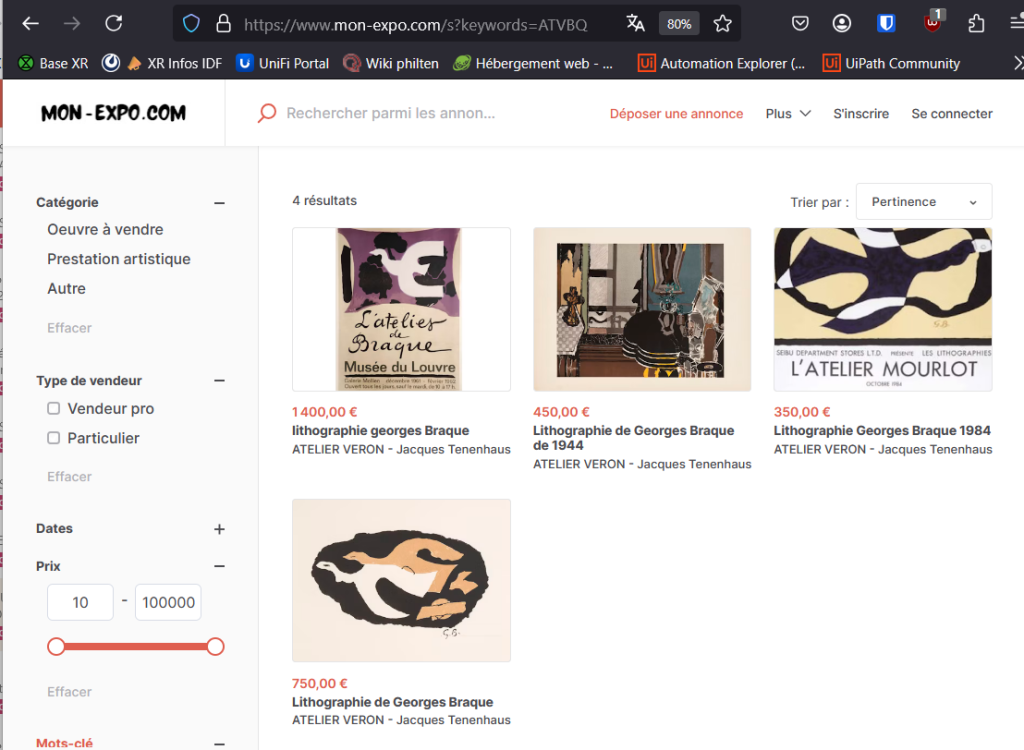Open the Bitwarden extension
This screenshot has width=1024, height=750.
[x=886, y=24]
